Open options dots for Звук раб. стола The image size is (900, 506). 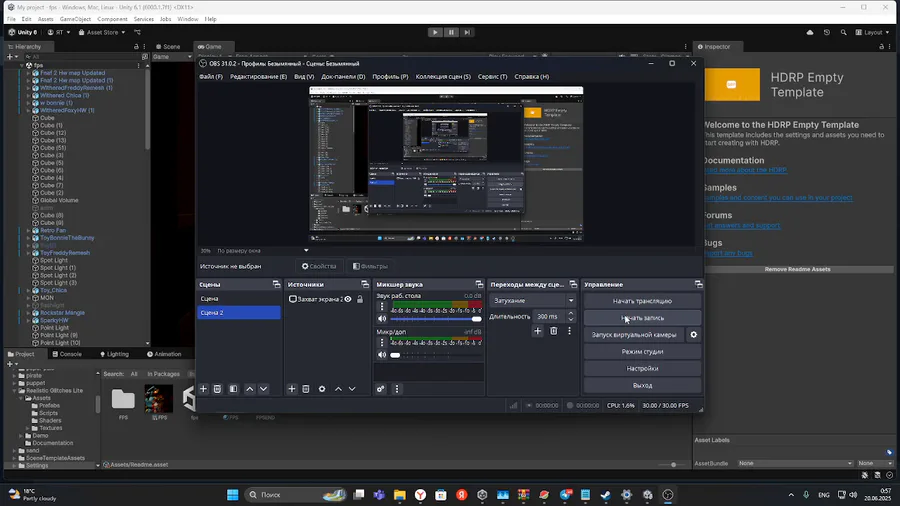pyautogui.click(x=382, y=307)
